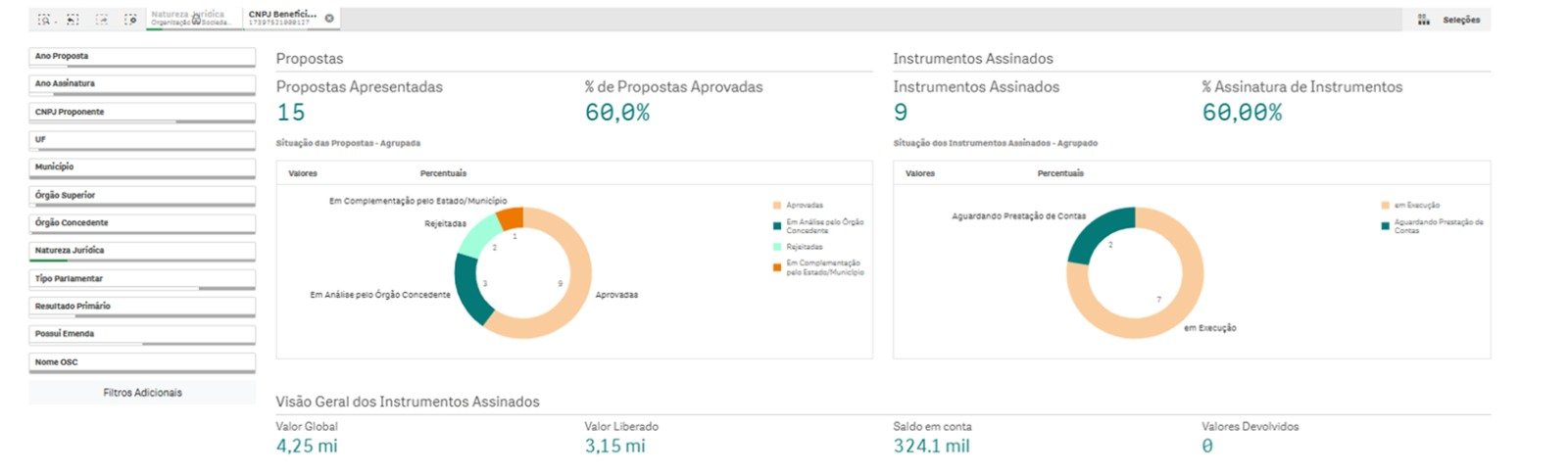
Task: Expand the UF filter box
Action: (142, 140)
